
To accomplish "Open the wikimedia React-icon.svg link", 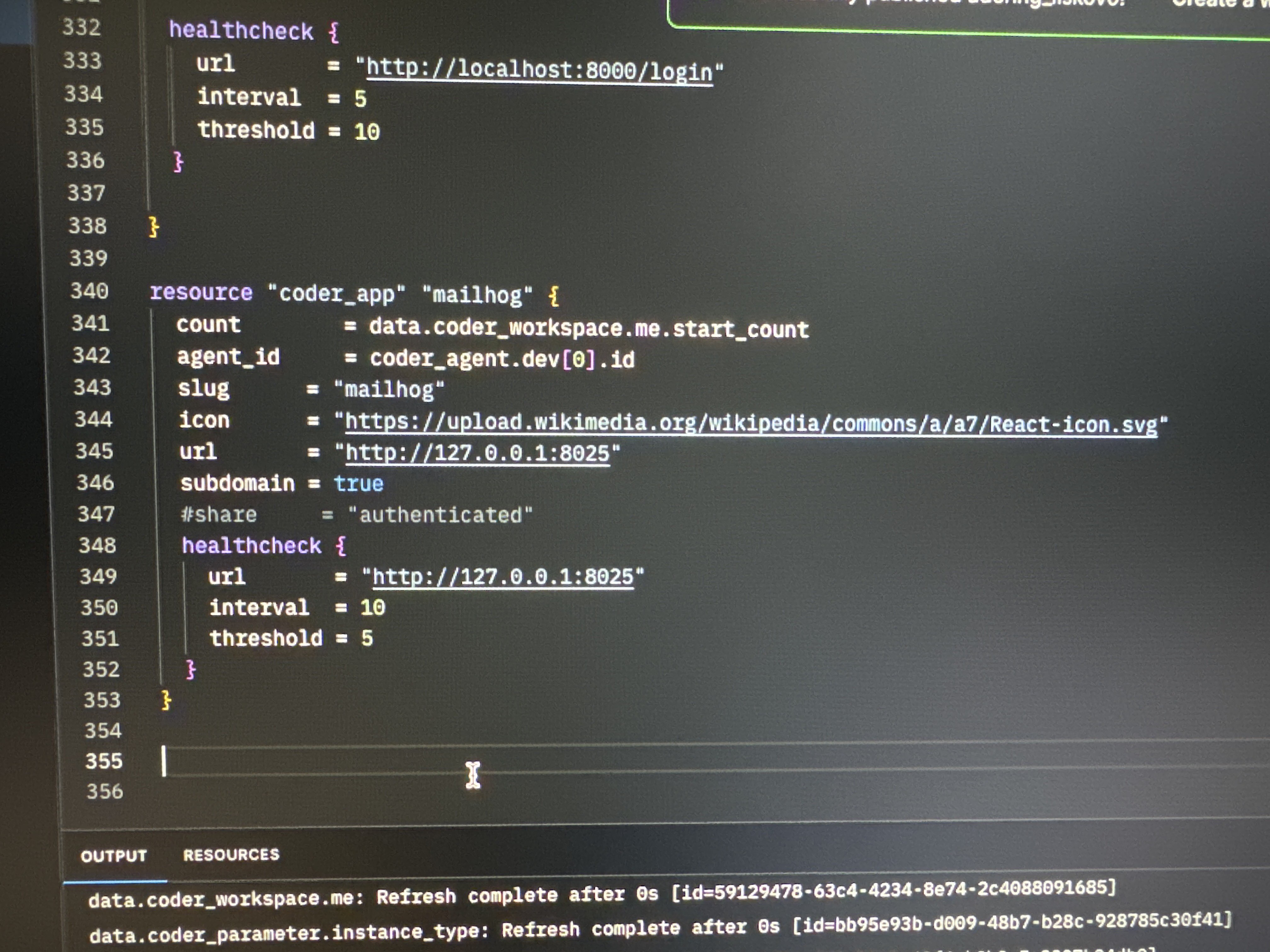I will point(750,424).
